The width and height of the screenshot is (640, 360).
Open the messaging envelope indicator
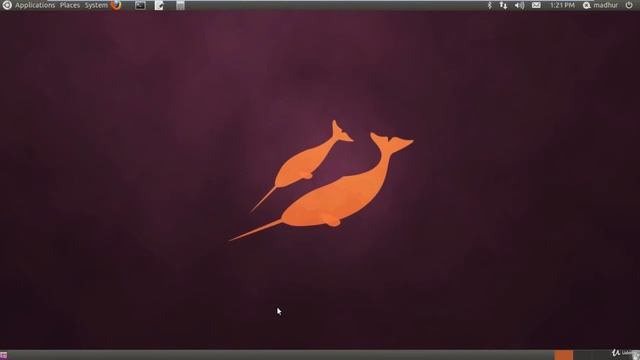coord(536,5)
